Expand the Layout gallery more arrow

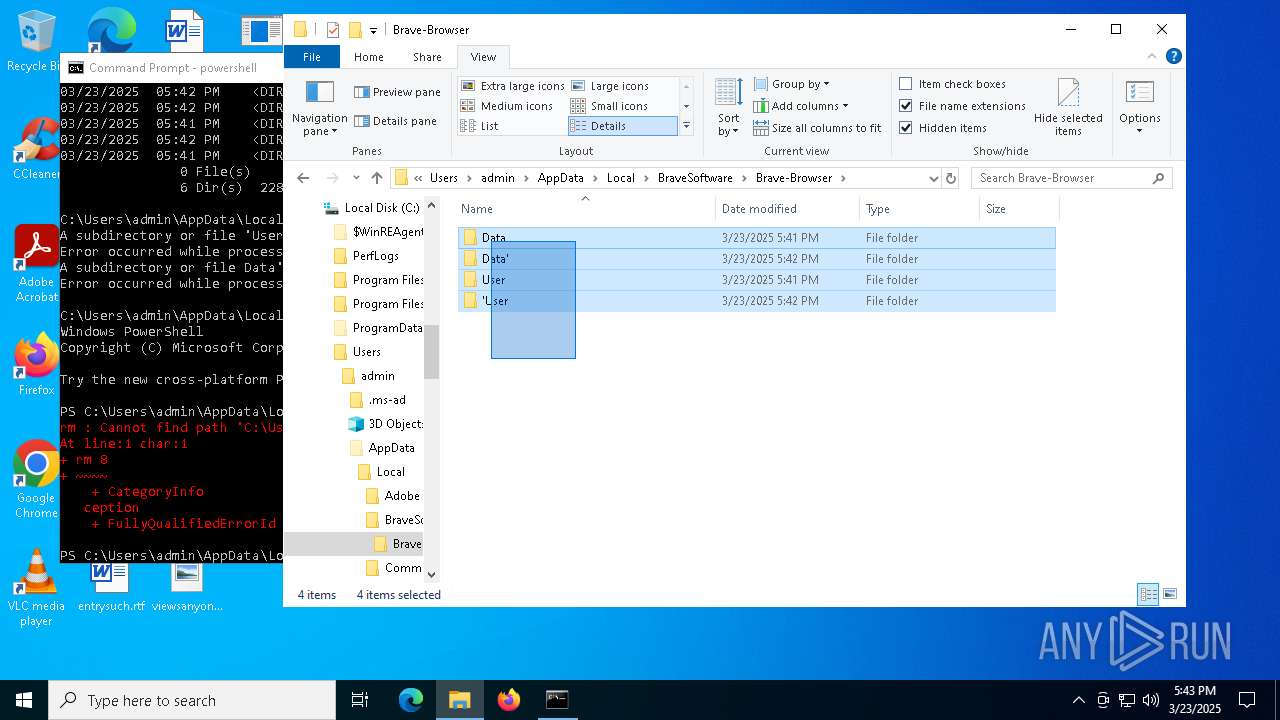point(686,126)
